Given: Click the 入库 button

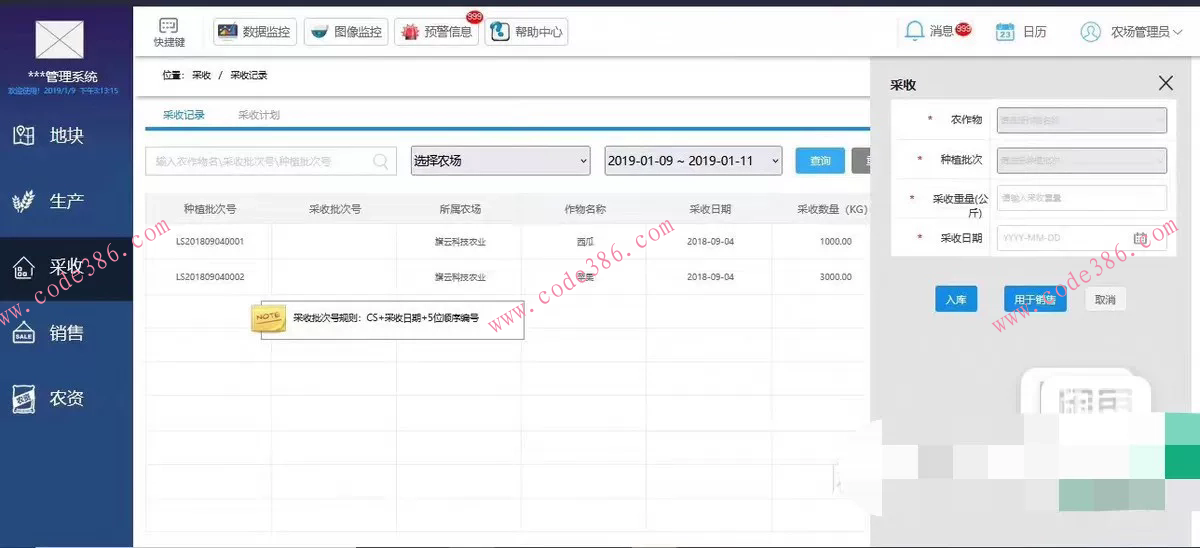Looking at the screenshot, I should coord(955,299).
